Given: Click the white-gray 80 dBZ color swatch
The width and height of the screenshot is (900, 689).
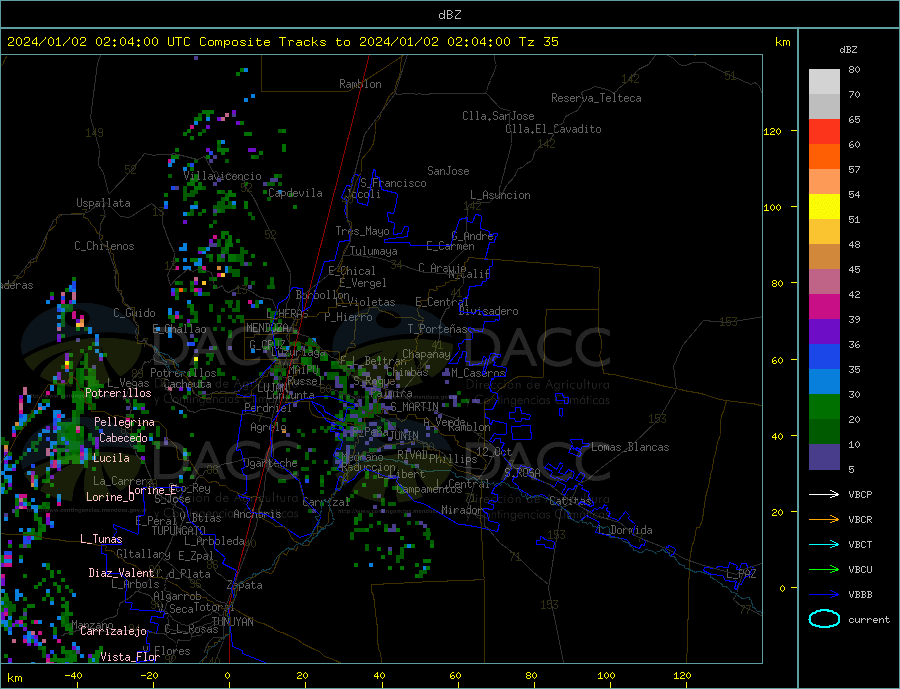Looking at the screenshot, I should 824,82.
